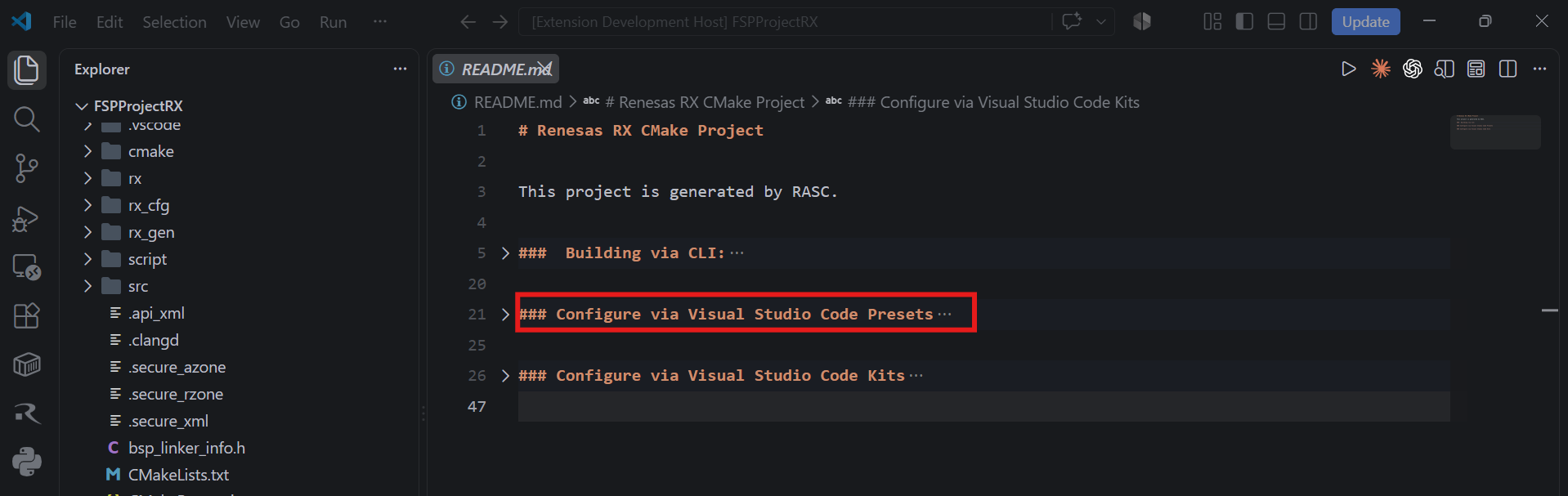Click the Customize Layout icon
Screen dimensions: 1568x496
click(1212, 22)
